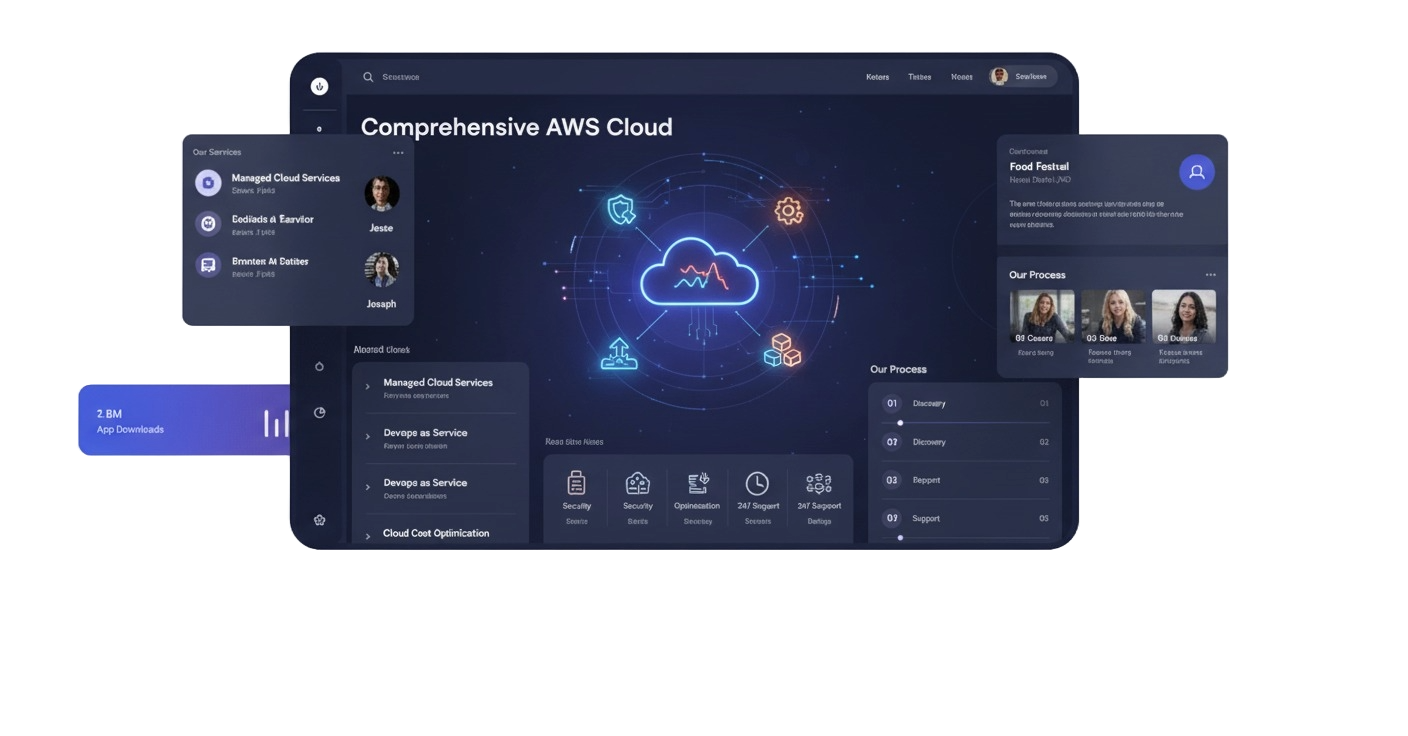
Task: Click the round icon beside Managed Cloud Services card row
Action: point(208,183)
